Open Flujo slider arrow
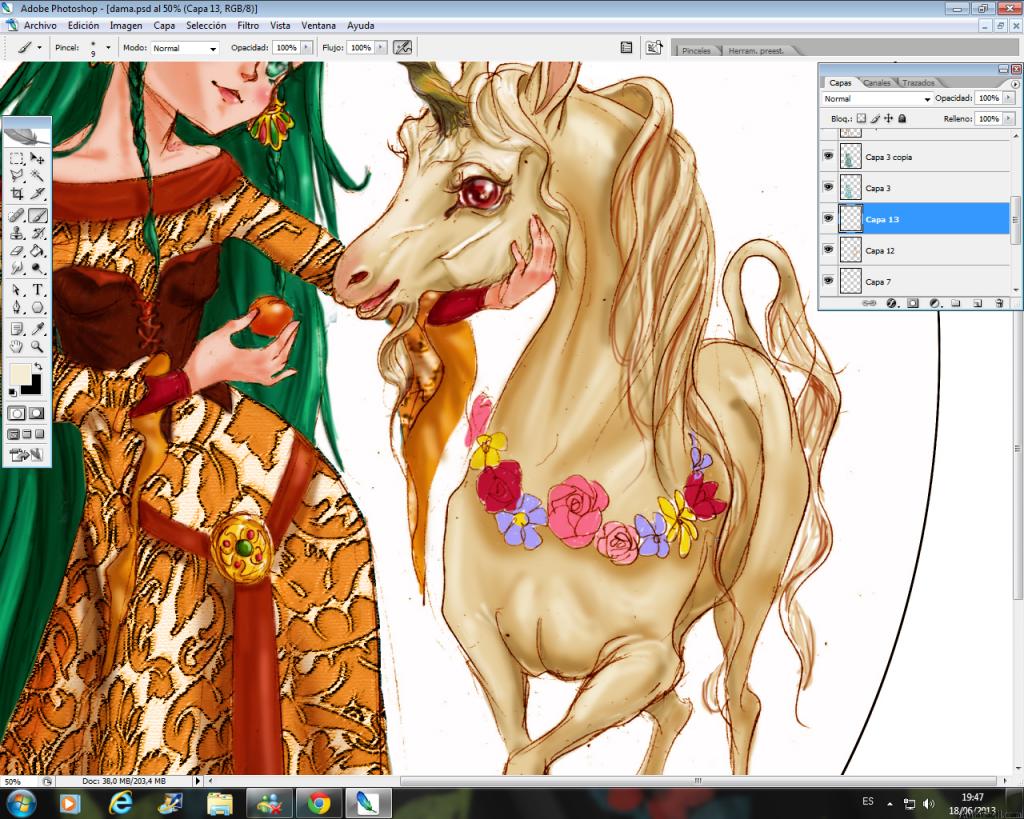Viewport: 1024px width, 819px height. [x=381, y=48]
